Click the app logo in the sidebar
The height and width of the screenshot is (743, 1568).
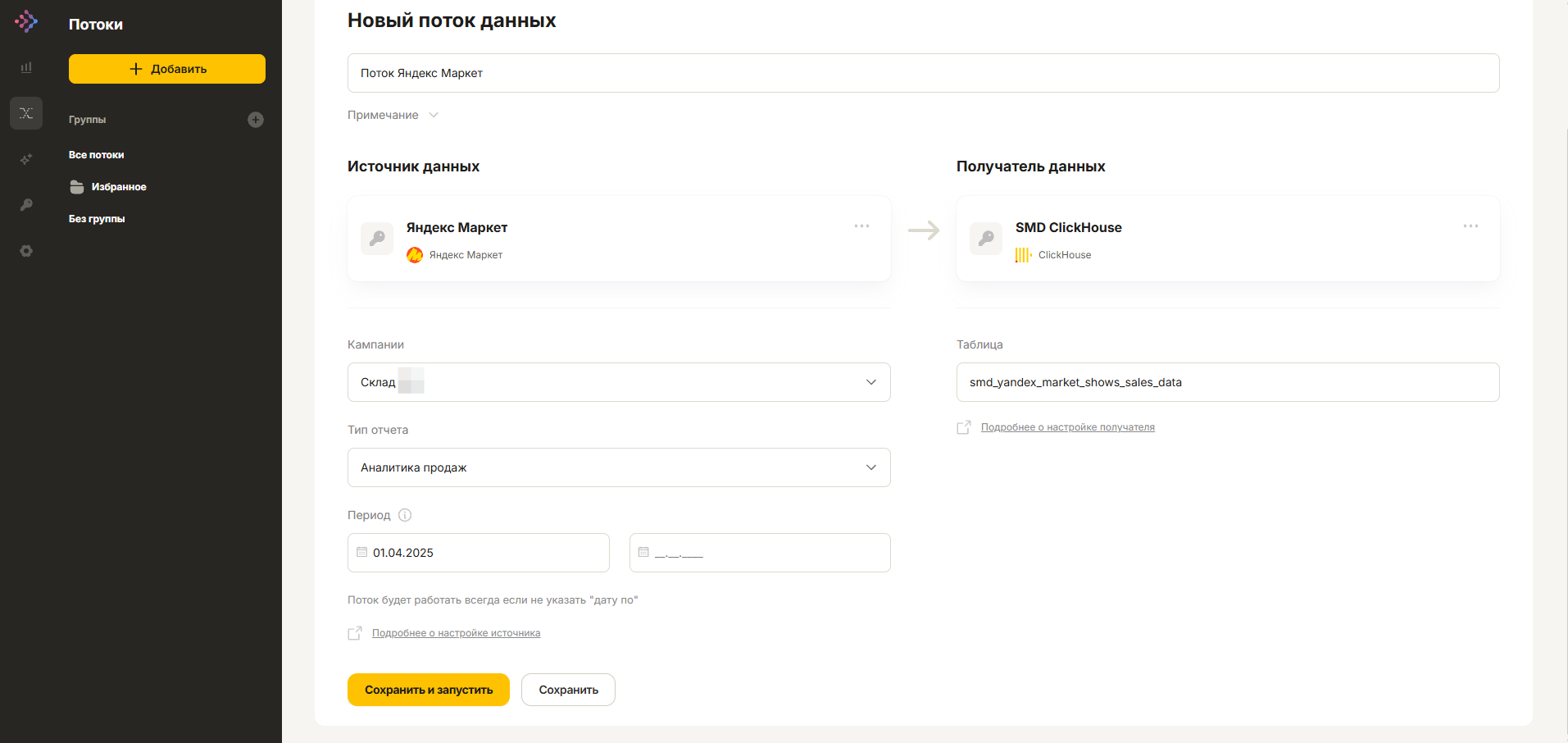click(x=26, y=21)
